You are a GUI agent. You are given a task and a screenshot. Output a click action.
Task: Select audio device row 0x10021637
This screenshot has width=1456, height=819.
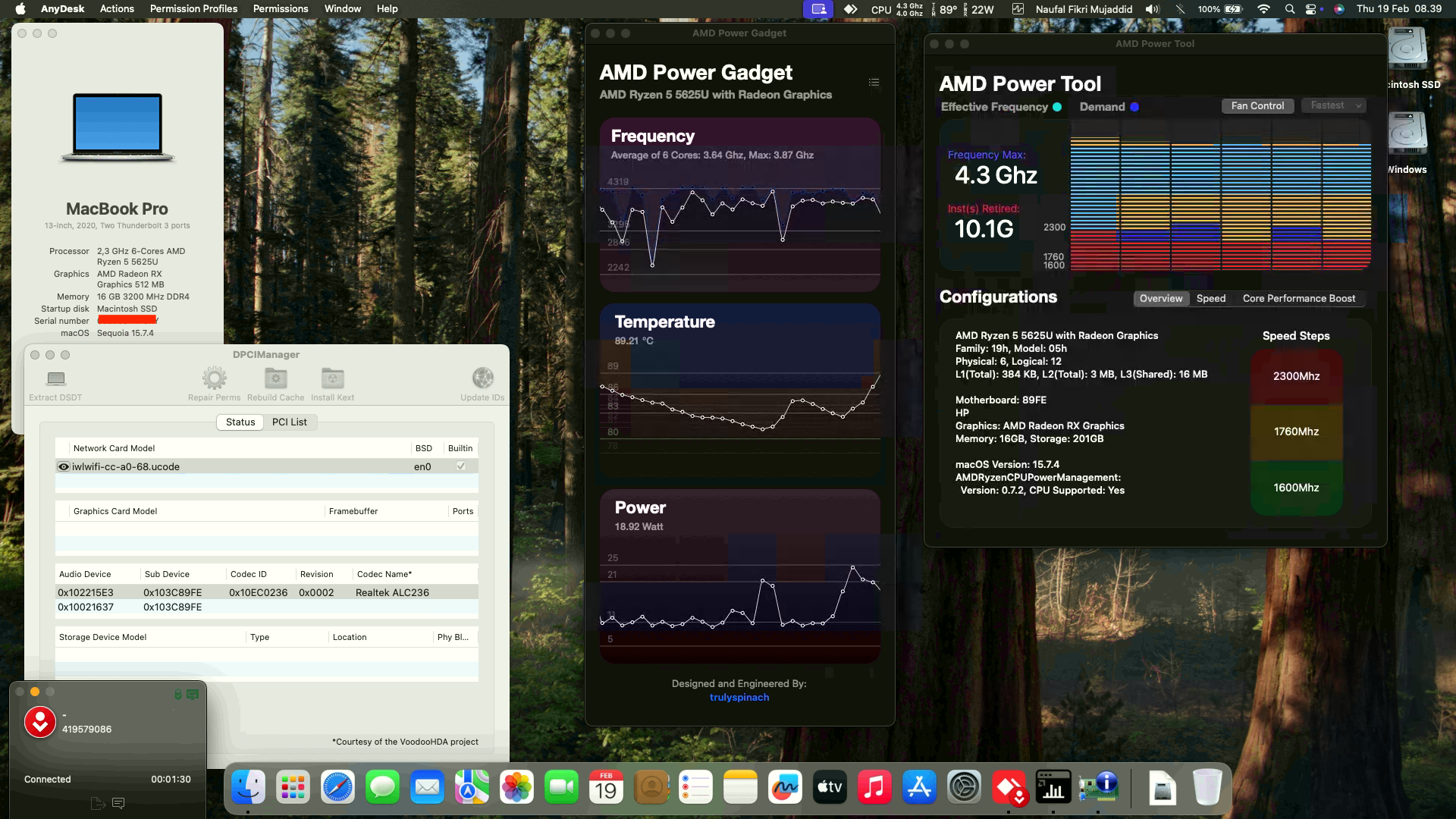266,607
